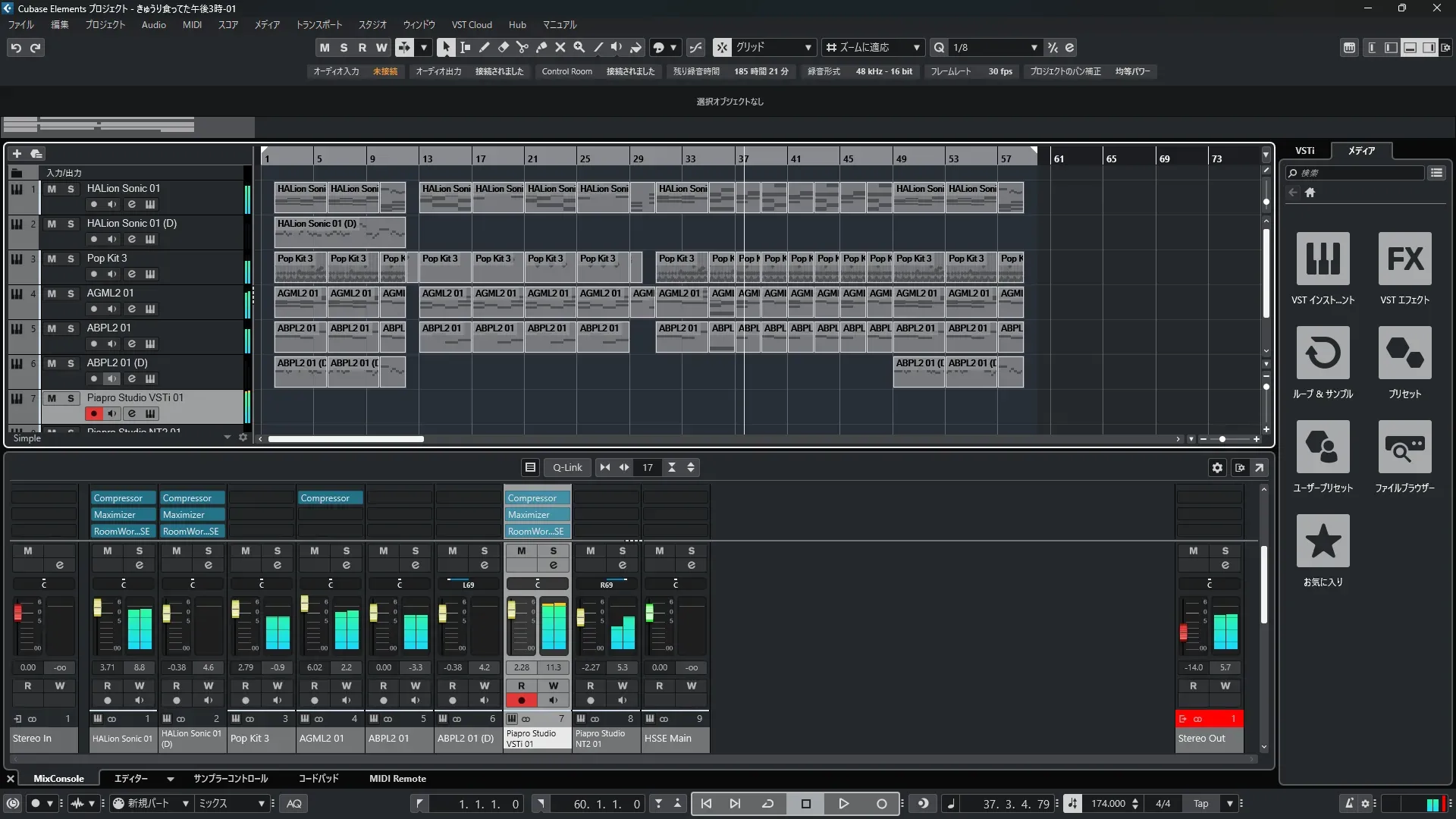The width and height of the screenshot is (1456, 819).
Task: Activate the transport Cycle loop button
Action: click(x=767, y=804)
